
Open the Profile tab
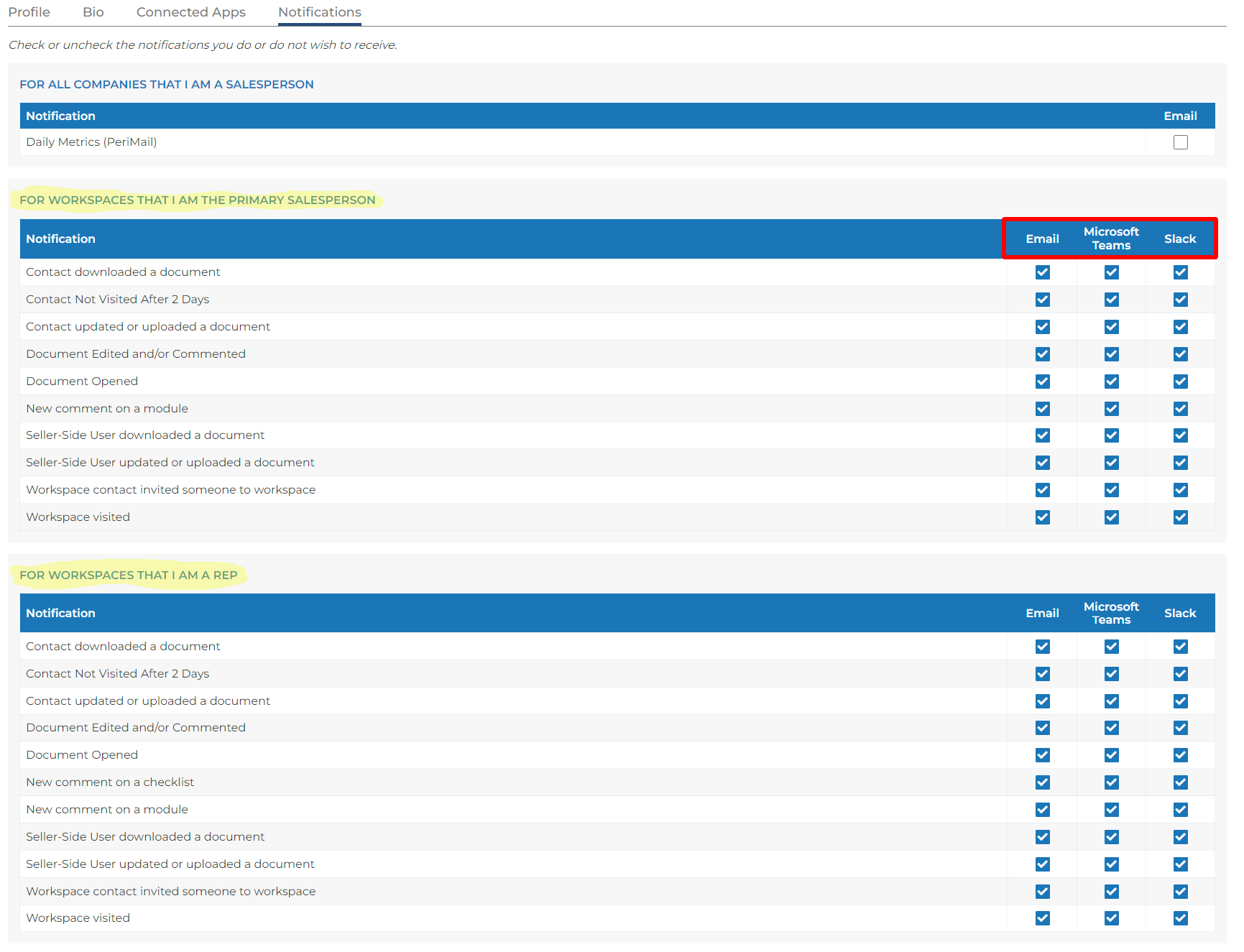pos(29,12)
